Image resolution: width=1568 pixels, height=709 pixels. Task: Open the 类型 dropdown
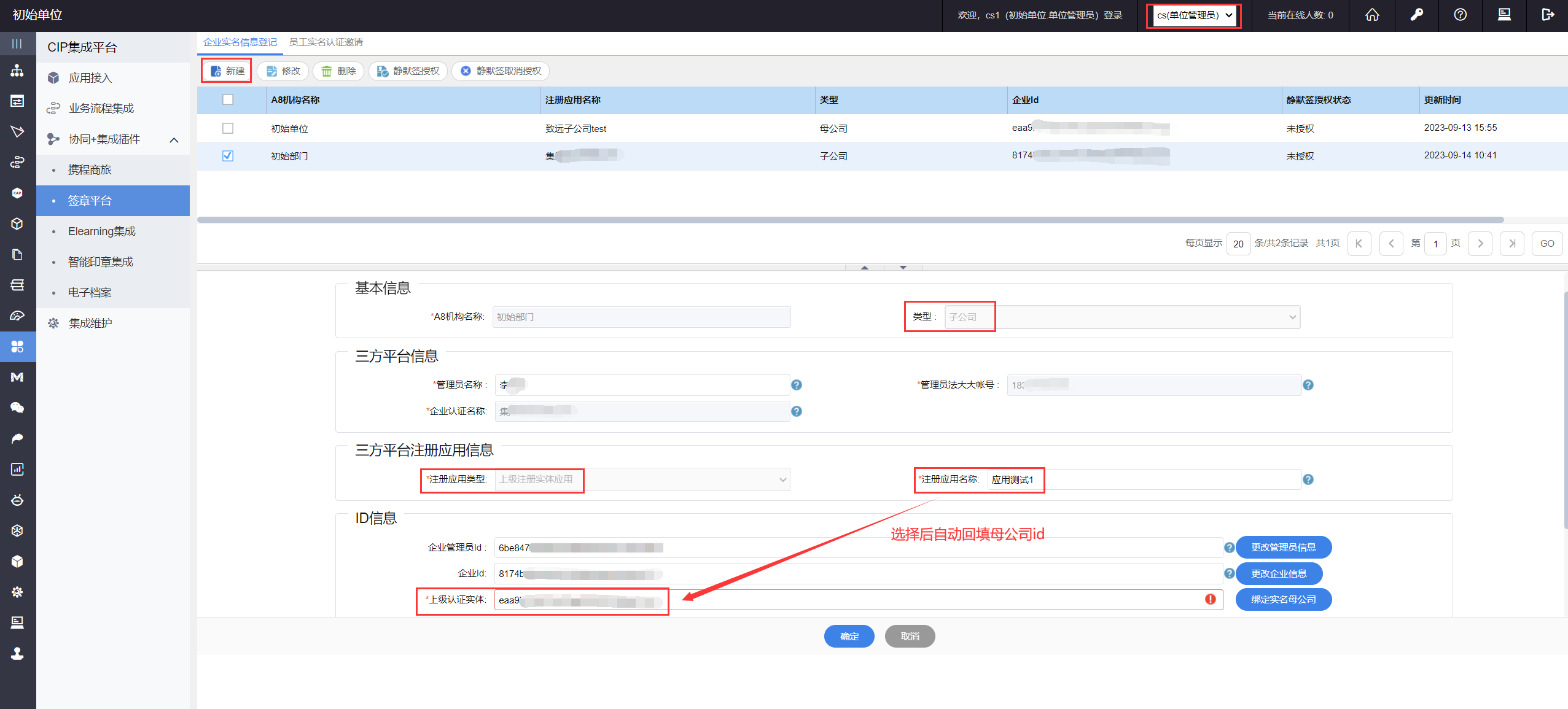coord(1121,317)
